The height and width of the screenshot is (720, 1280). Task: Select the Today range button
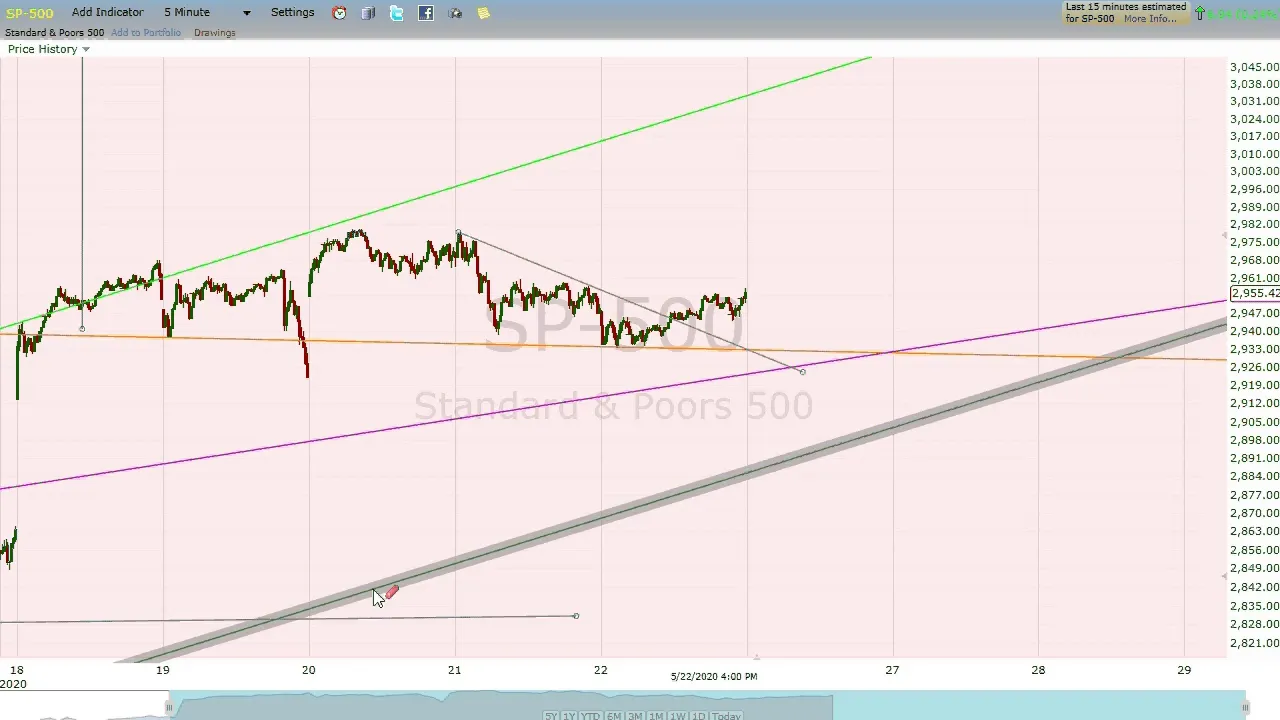[726, 716]
